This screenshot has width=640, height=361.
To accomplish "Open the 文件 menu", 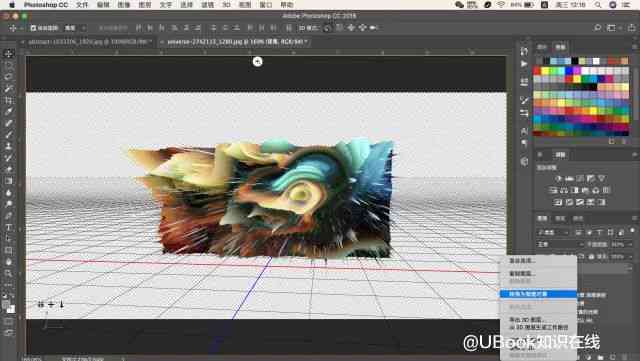I will tap(82, 5).
